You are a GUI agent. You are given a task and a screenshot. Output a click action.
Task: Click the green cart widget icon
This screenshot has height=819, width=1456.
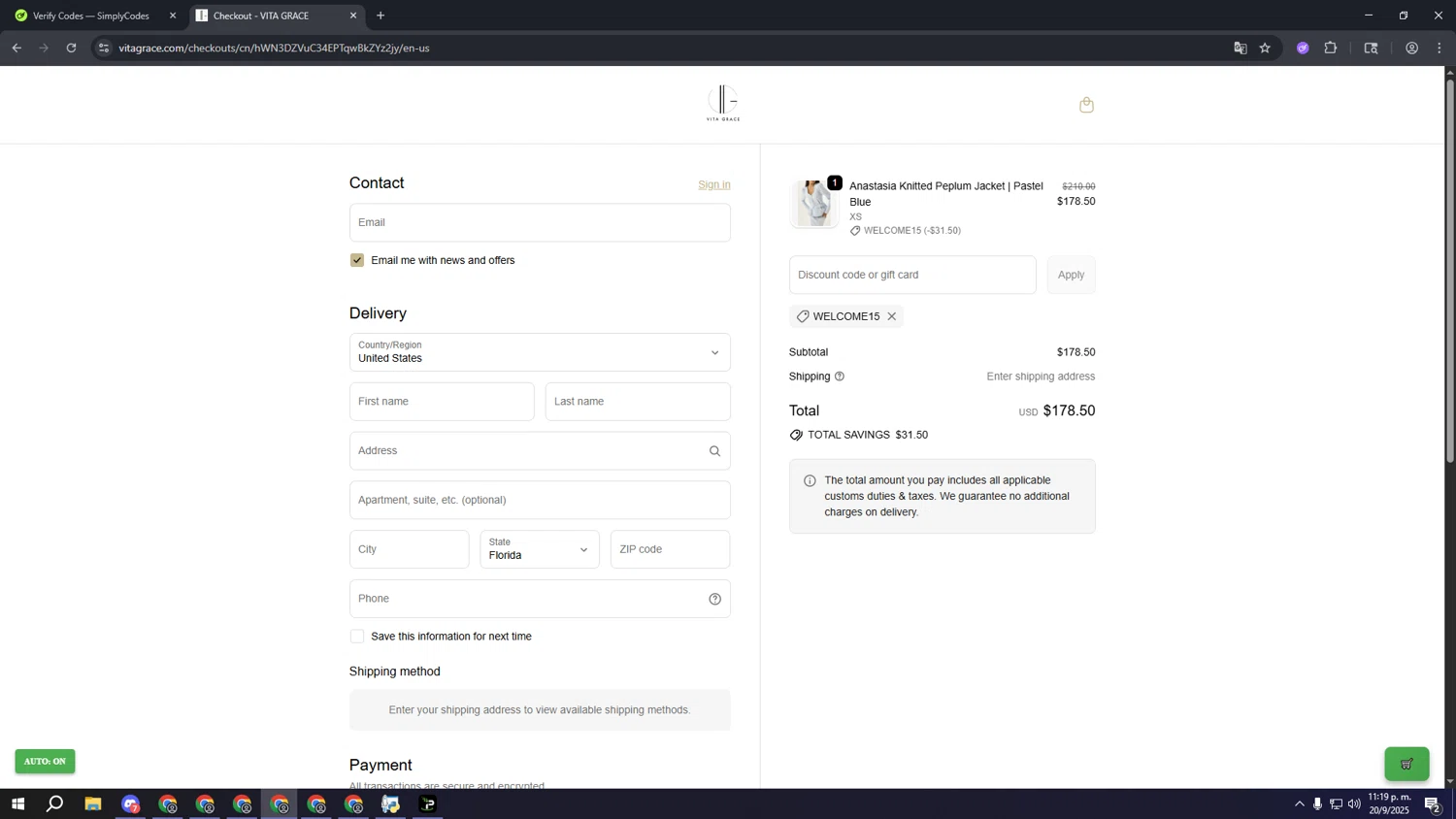point(1406,764)
